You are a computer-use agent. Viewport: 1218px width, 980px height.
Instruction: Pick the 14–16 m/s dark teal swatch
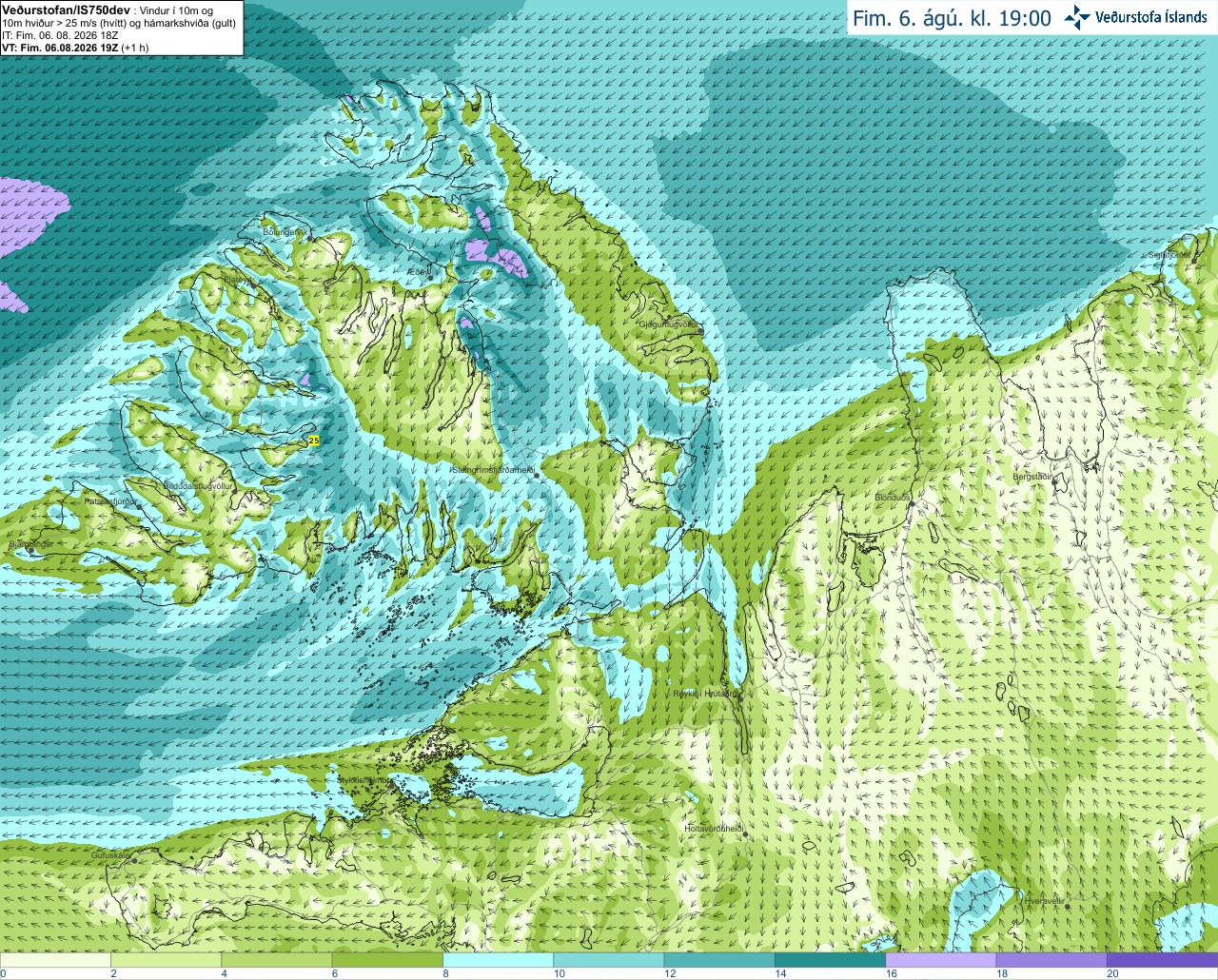830,960
